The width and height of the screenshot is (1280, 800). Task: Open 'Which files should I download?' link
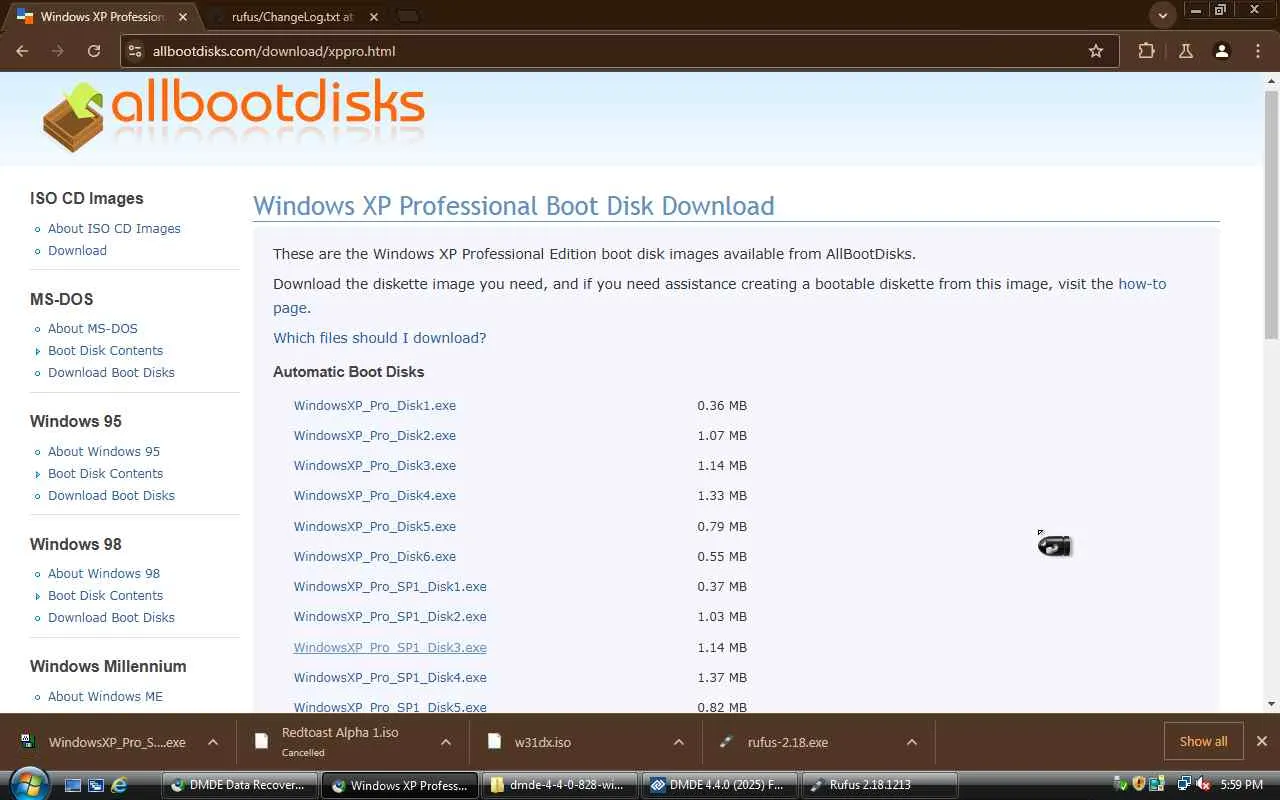[380, 338]
